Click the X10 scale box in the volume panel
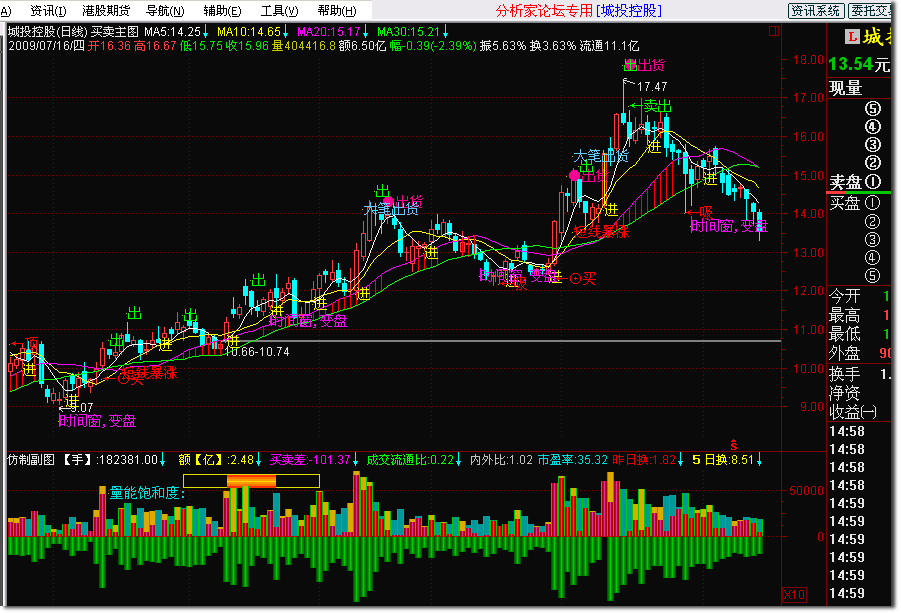This screenshot has width=901, height=613. point(794,595)
